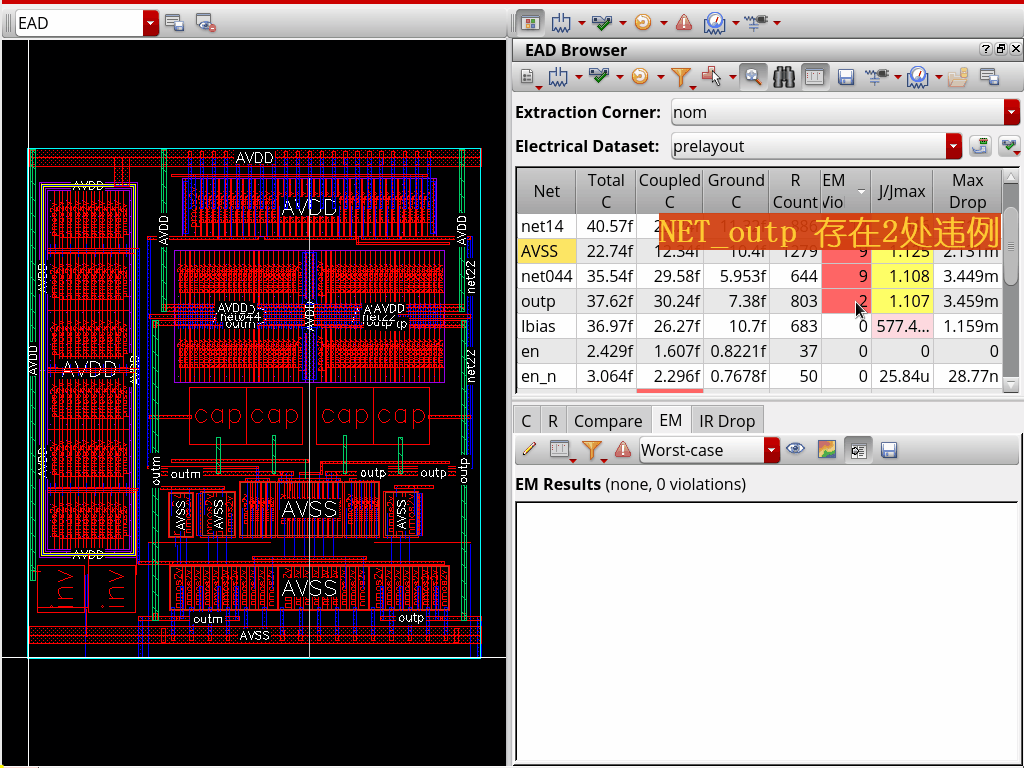Click the help question mark on EAD Browser
Screen dimensions: 1024x768
[x=984, y=49]
